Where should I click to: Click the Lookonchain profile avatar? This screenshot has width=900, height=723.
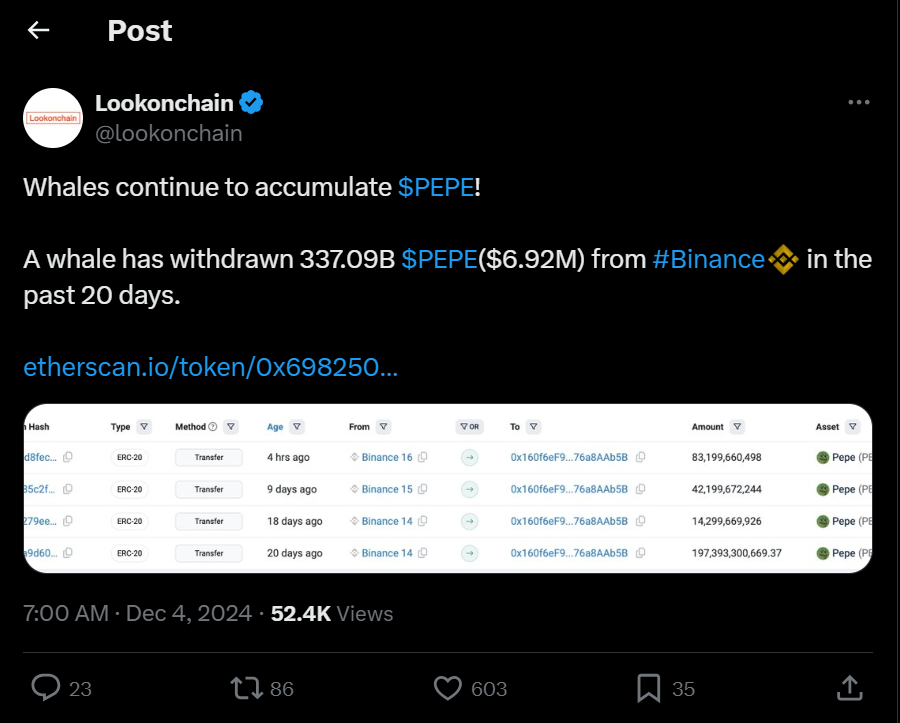(x=52, y=117)
